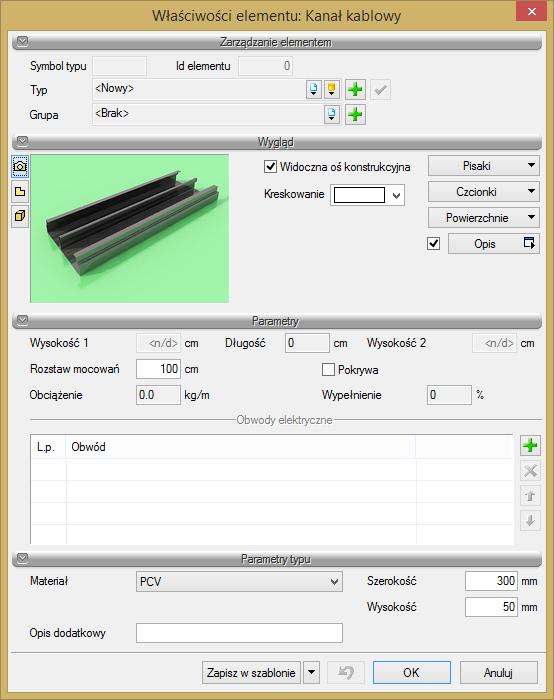Screen dimensions: 554x700
Task: Click the Wypełnienie percent field
Action: pos(449,395)
